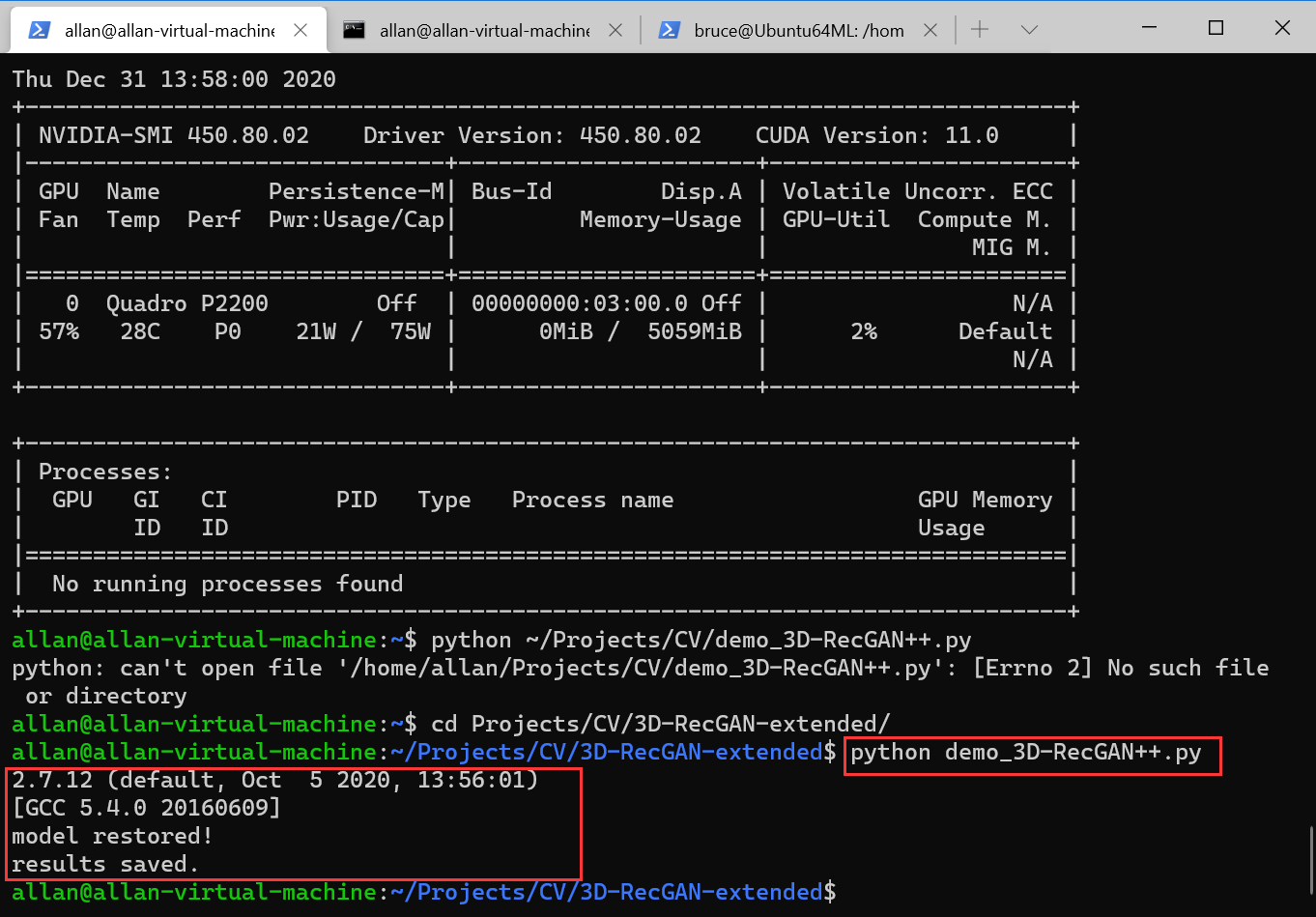The image size is (1316, 917).
Task: Click the power usage "21W / 75W"
Action: [363, 331]
